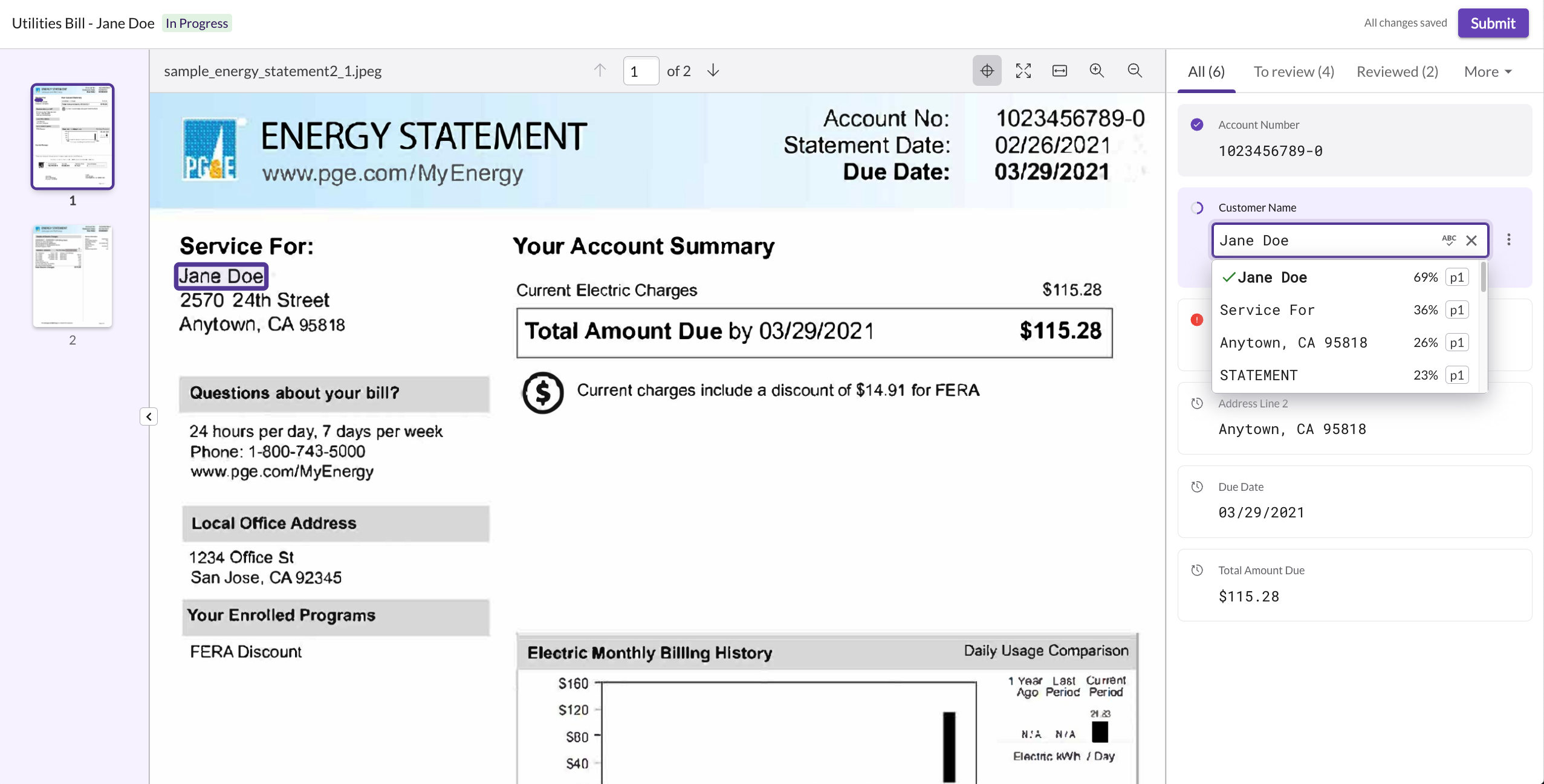The height and width of the screenshot is (784, 1544).
Task: Open Customer Name three-dot options menu
Action: pos(1509,240)
